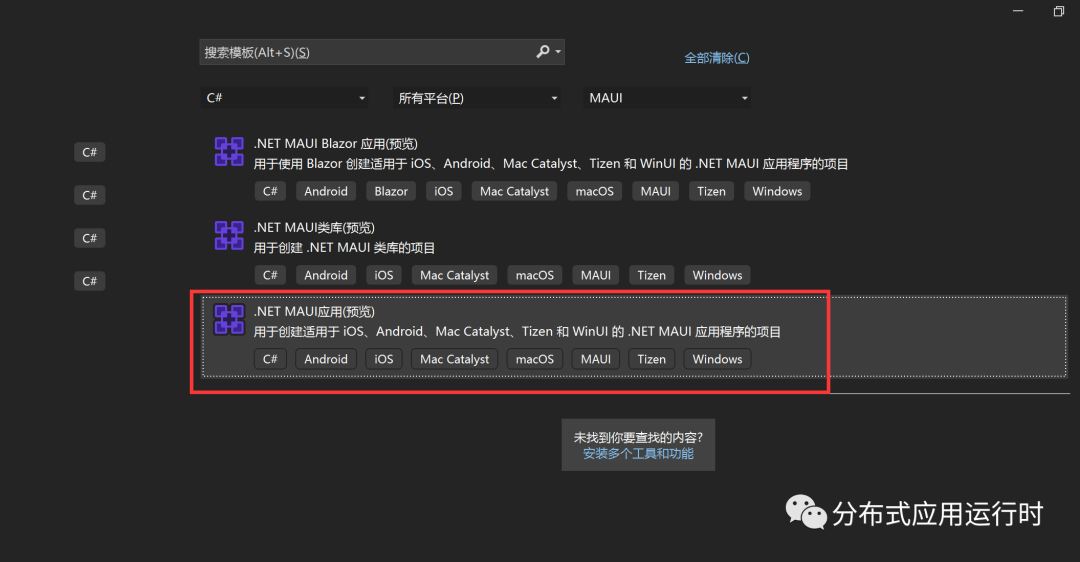
Task: Click the 未找到你要查找的内容? text
Action: coord(638,437)
